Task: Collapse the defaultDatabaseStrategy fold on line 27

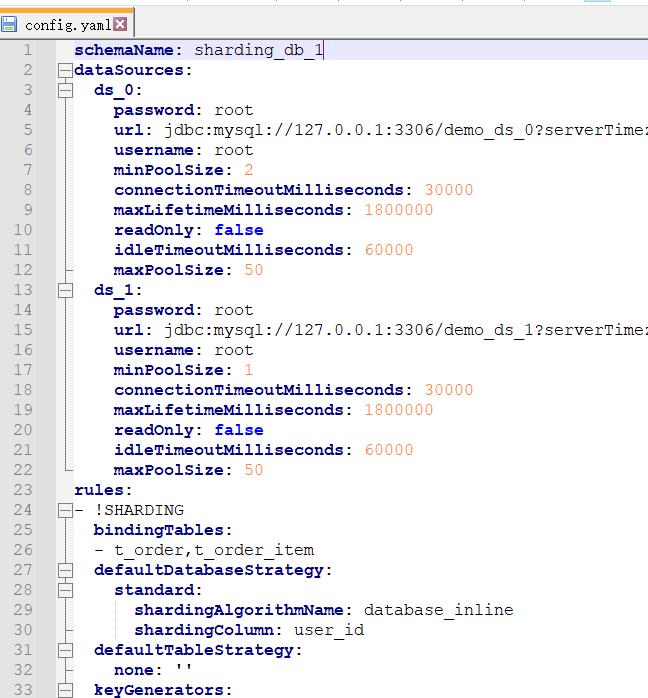Action: 65,570
